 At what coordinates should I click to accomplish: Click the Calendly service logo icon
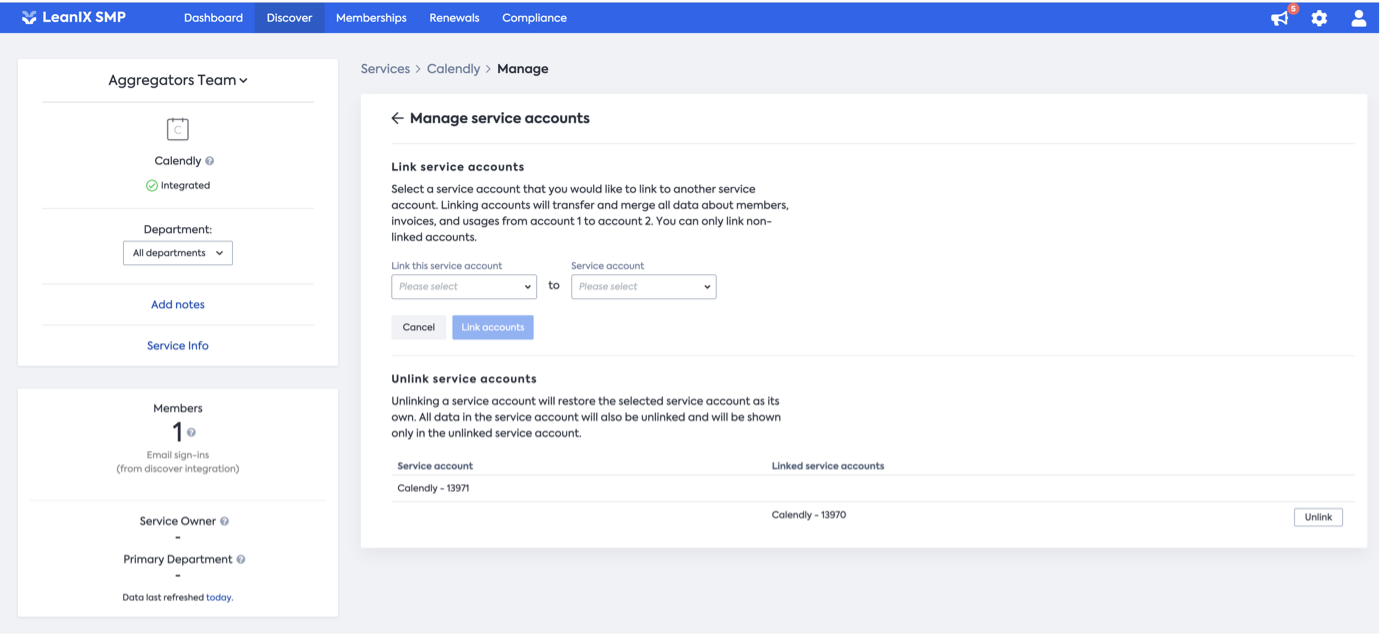tap(177, 129)
